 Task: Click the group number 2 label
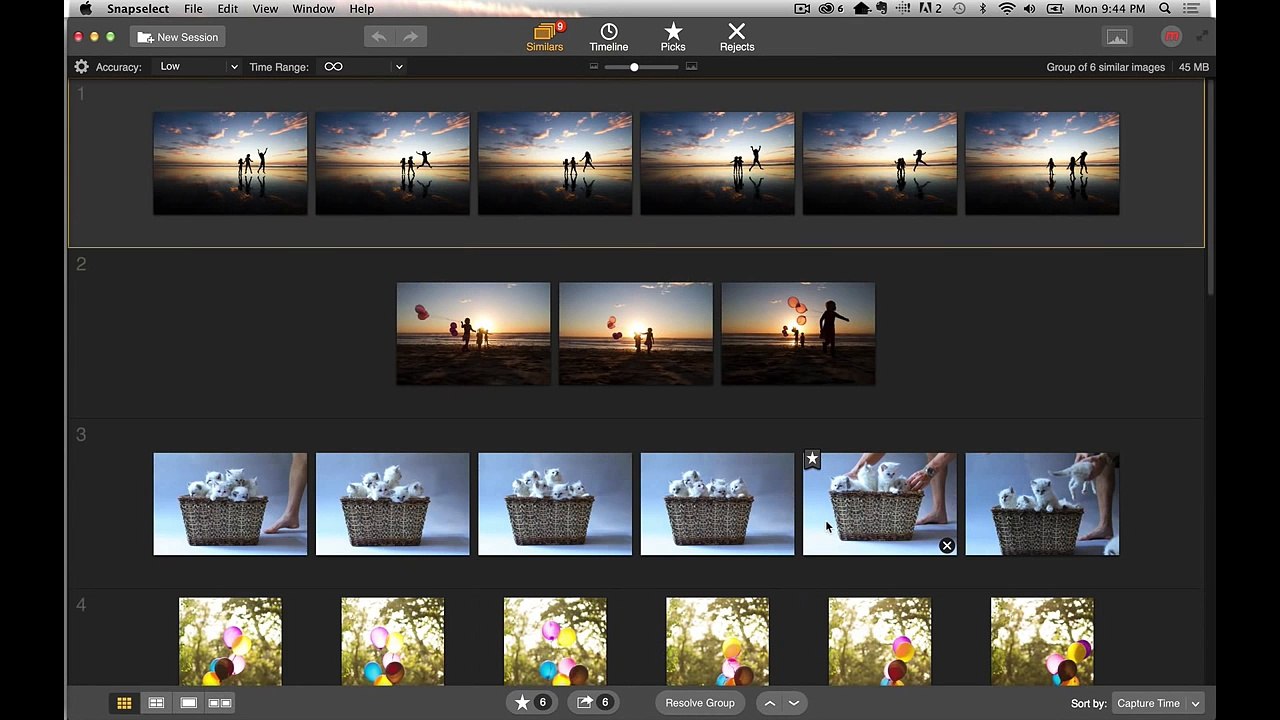81,264
